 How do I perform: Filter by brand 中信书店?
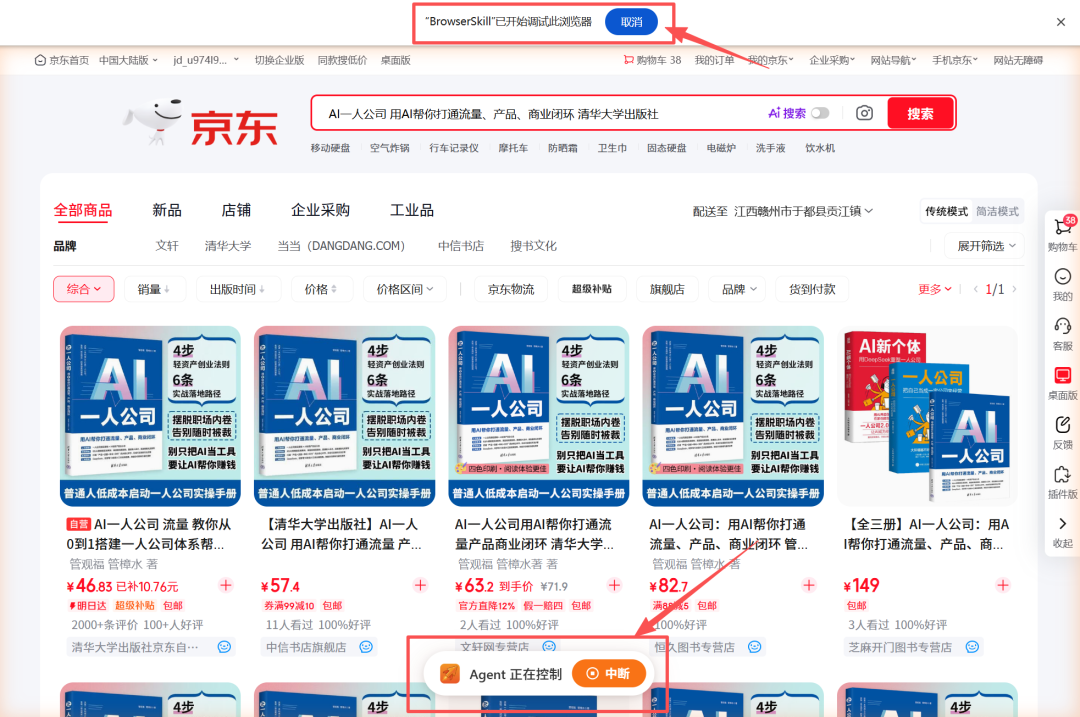461,246
